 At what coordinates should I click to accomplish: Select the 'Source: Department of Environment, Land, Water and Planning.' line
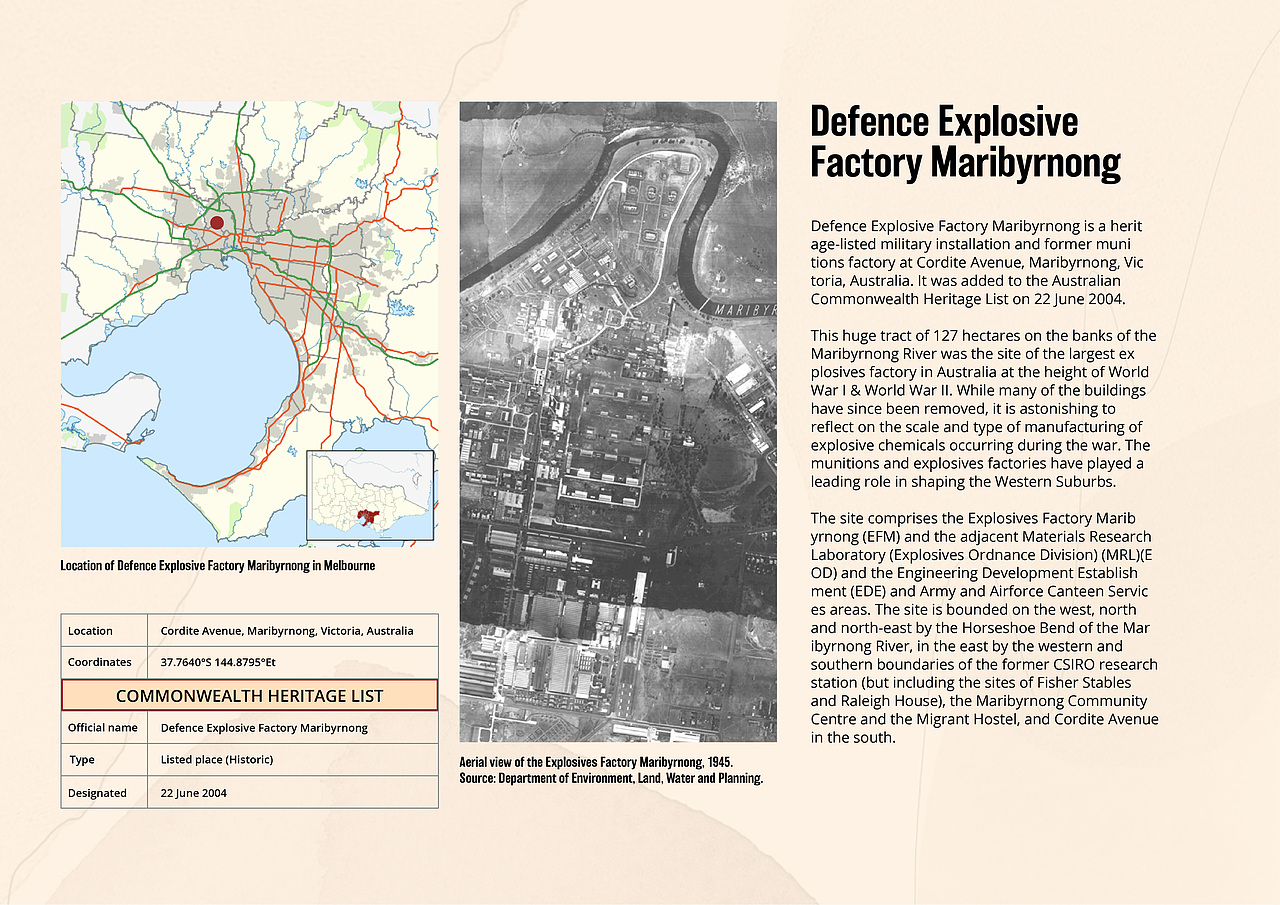[x=611, y=777]
